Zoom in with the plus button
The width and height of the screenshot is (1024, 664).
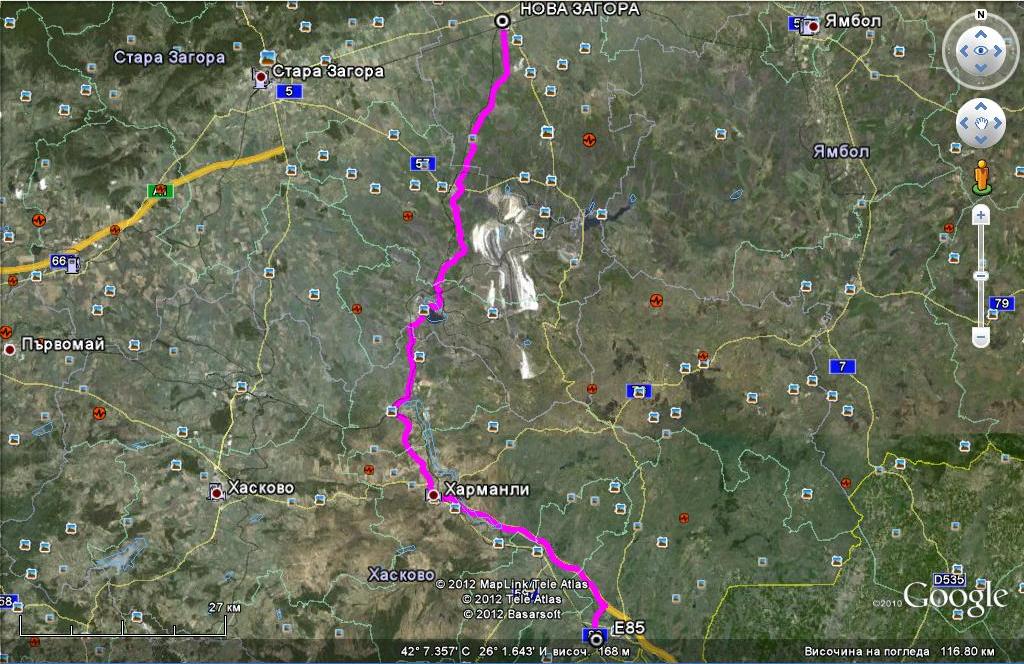click(x=981, y=214)
